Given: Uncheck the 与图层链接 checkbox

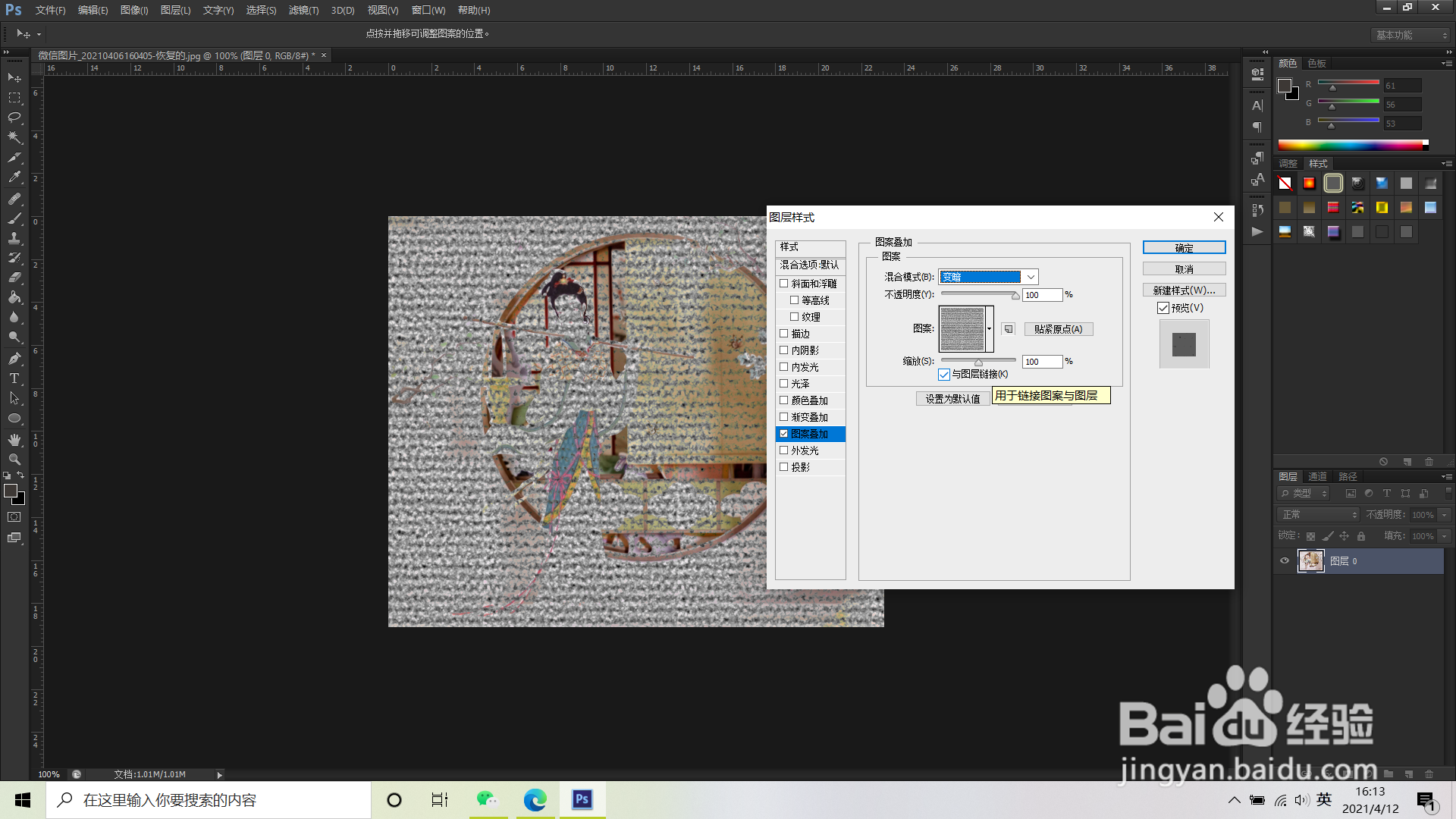Looking at the screenshot, I should coord(944,375).
